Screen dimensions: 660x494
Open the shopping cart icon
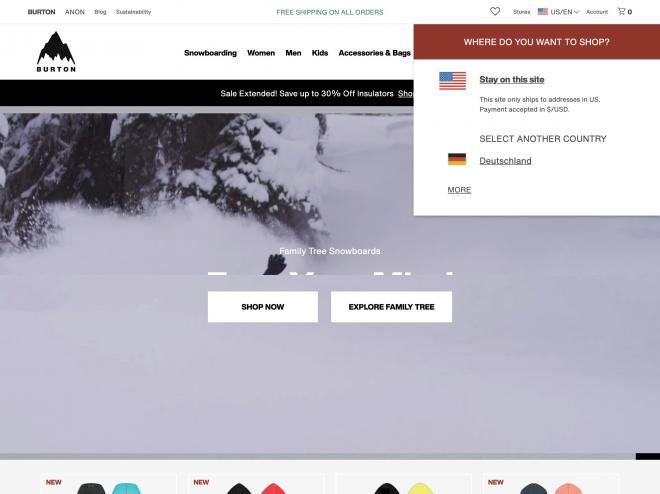tap(621, 11)
